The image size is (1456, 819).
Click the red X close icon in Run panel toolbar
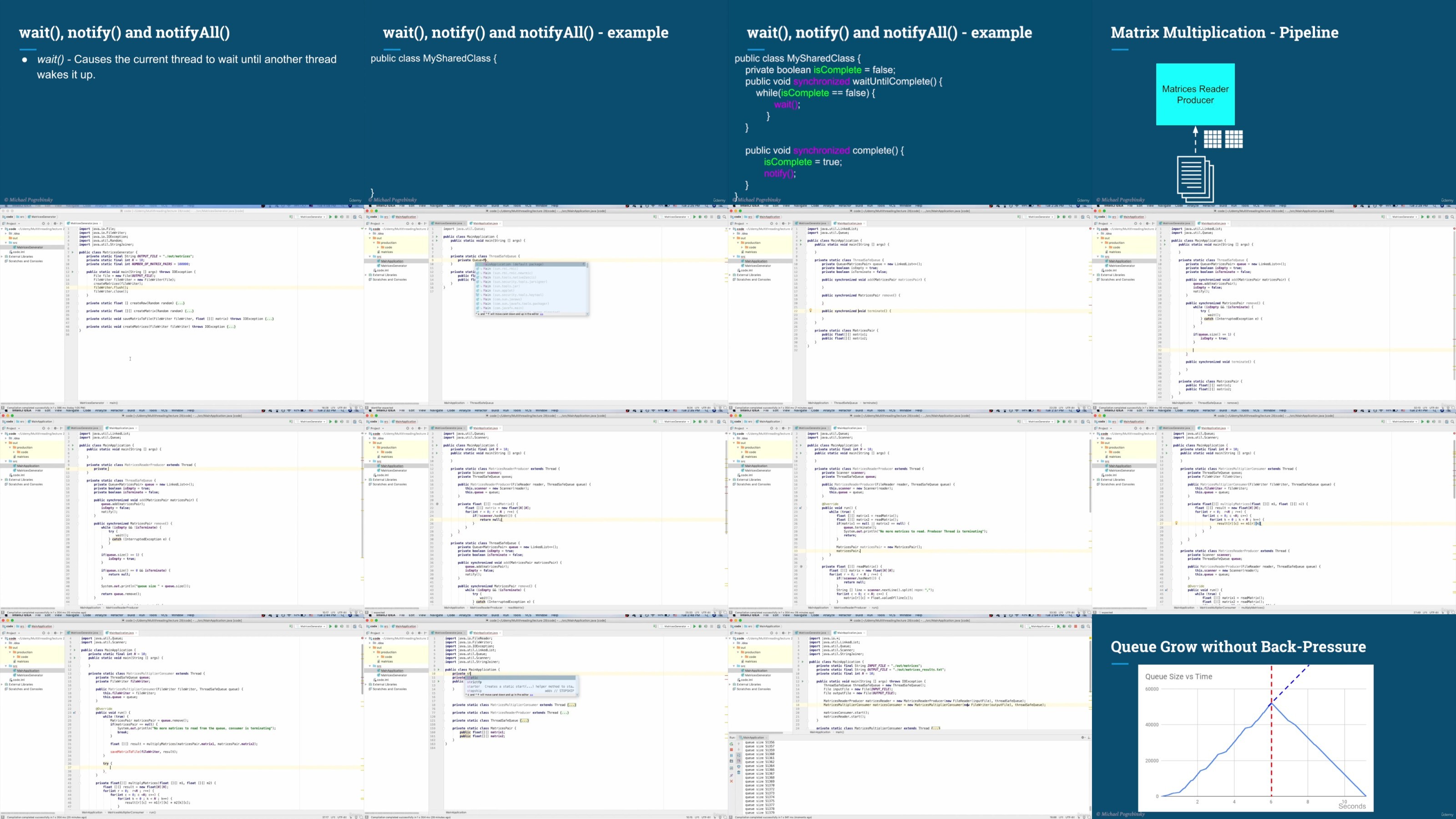[732, 782]
